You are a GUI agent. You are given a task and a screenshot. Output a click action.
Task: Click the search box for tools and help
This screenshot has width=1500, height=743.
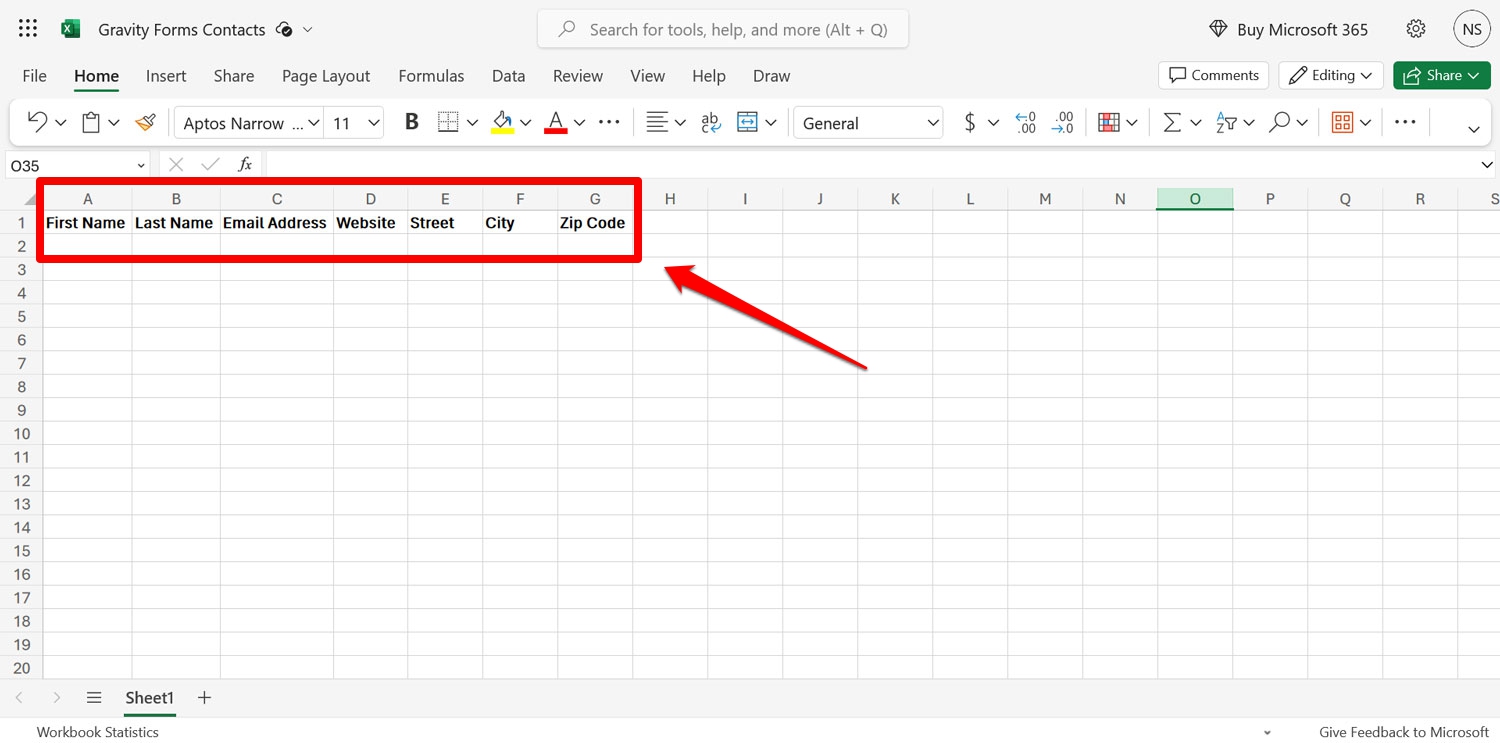tap(723, 29)
